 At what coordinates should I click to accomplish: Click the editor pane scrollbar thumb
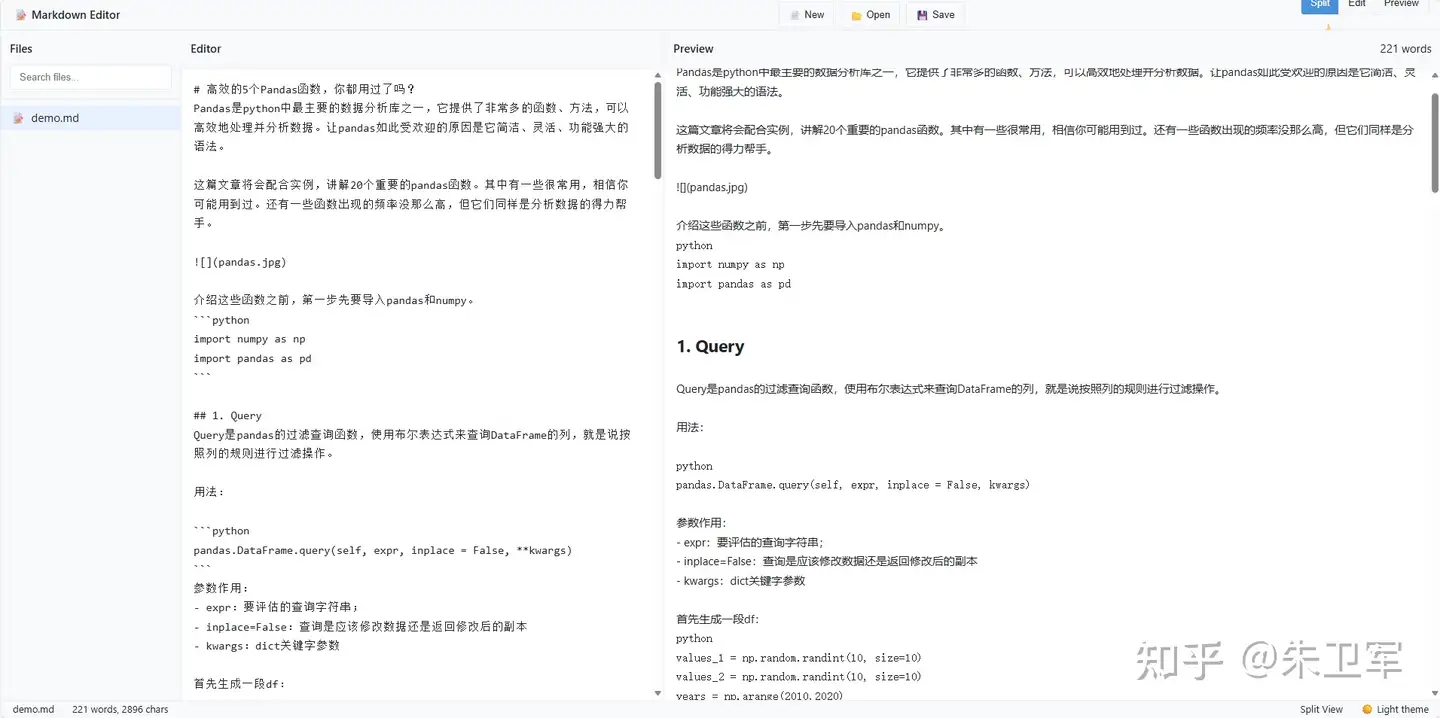click(x=657, y=130)
